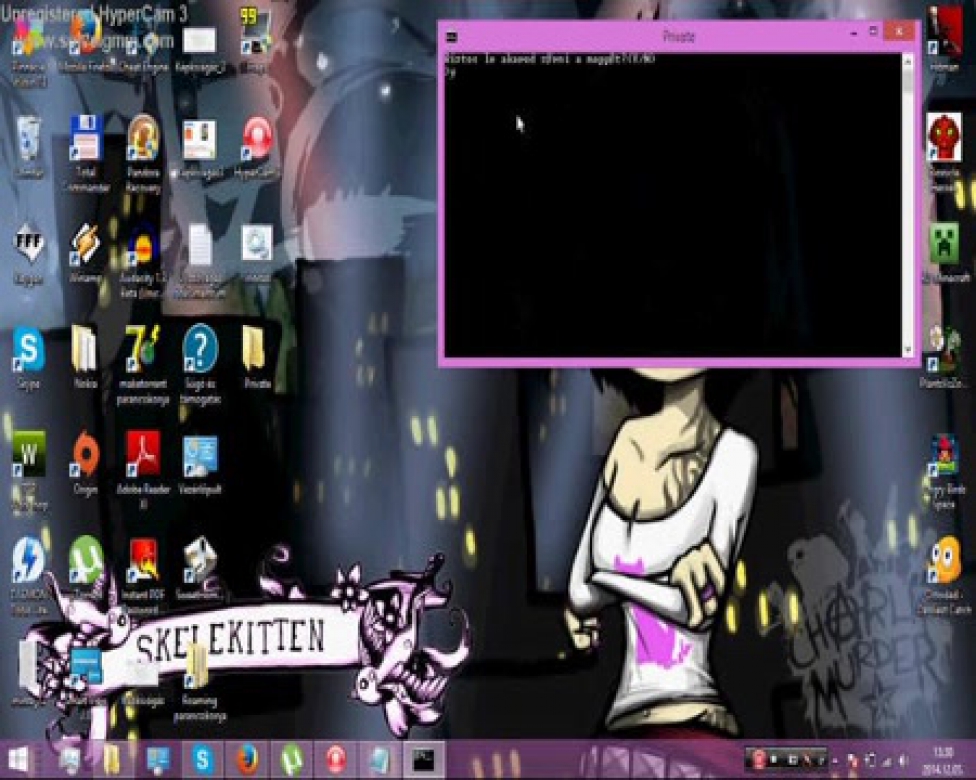This screenshot has height=780, width=976.
Task: Open the yellow 7 lightning desktop shortcut
Action: [143, 364]
